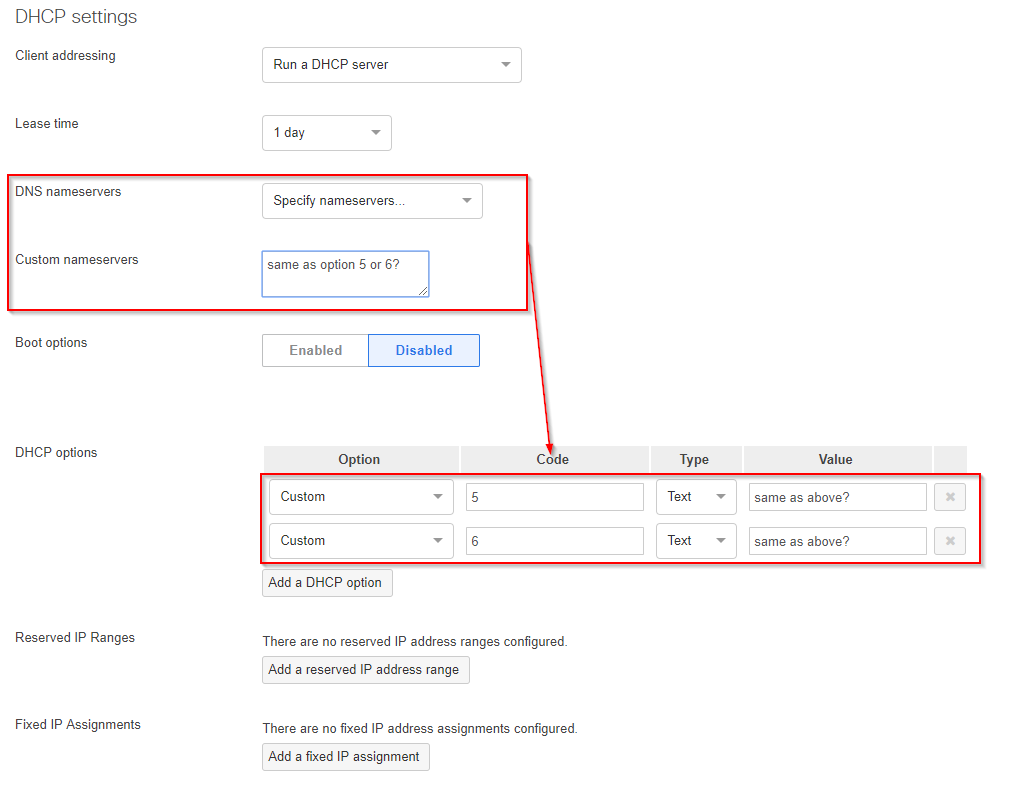
Task: Click the Value field in first option row
Action: click(837, 497)
